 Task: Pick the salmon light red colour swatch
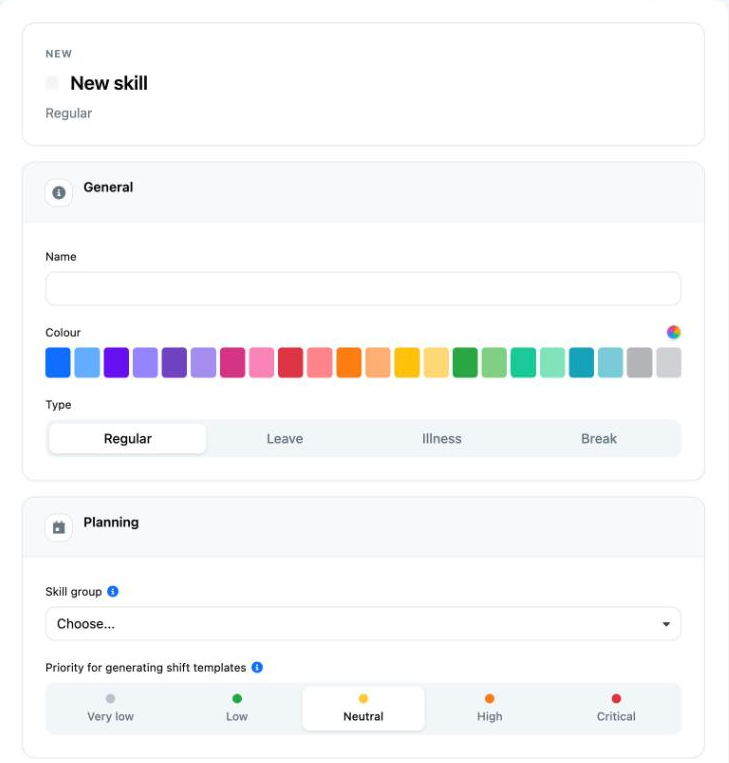[320, 363]
